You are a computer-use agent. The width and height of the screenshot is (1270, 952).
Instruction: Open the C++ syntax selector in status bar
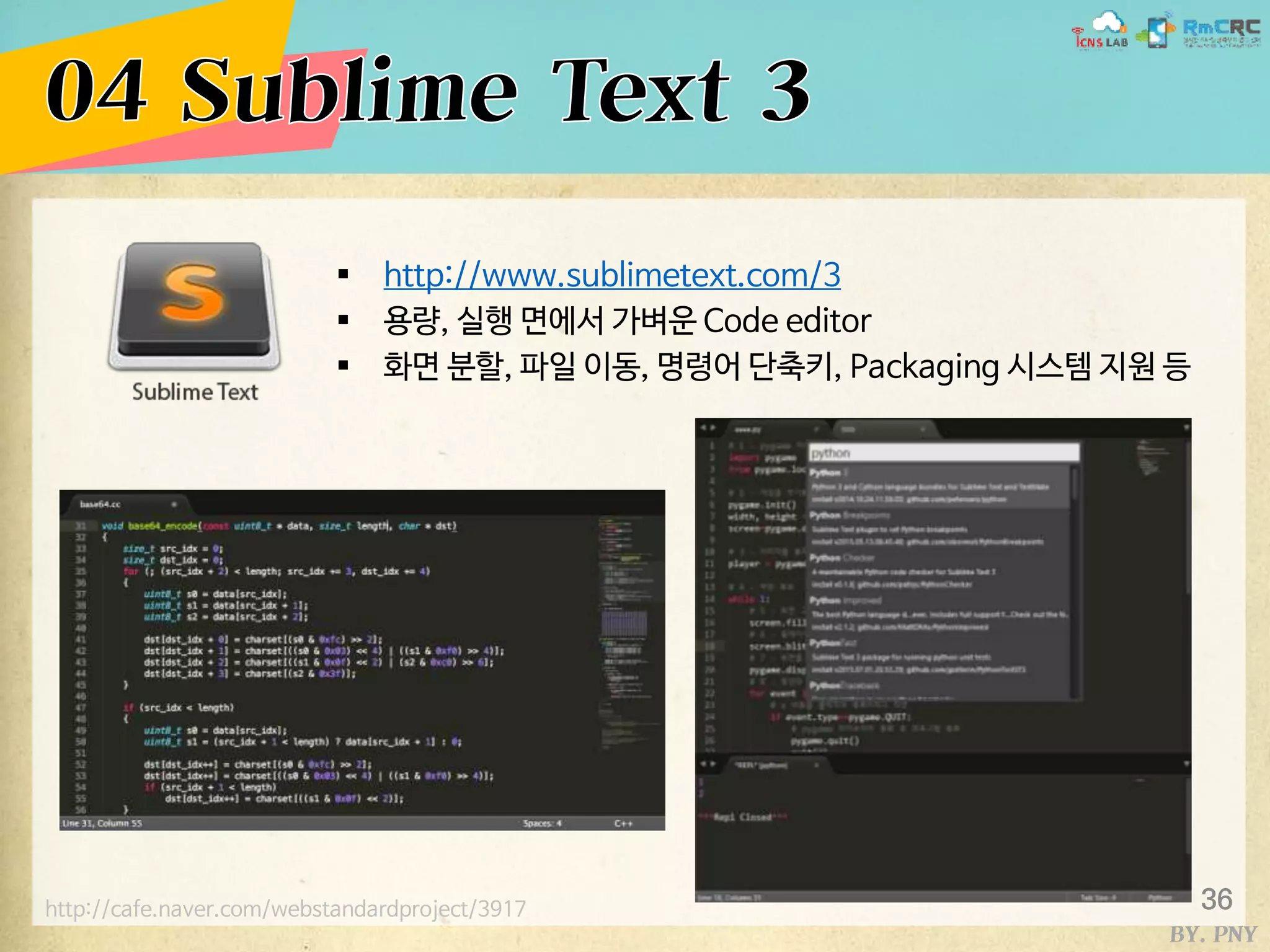click(623, 823)
